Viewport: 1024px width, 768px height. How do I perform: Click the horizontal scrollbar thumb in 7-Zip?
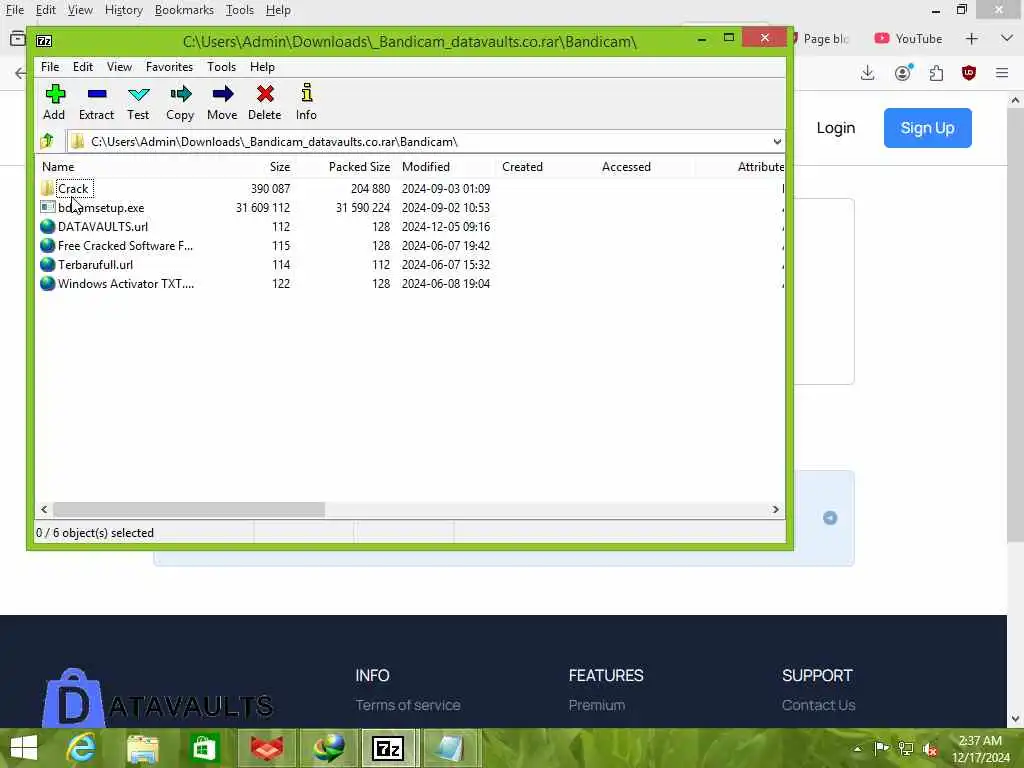click(x=189, y=509)
